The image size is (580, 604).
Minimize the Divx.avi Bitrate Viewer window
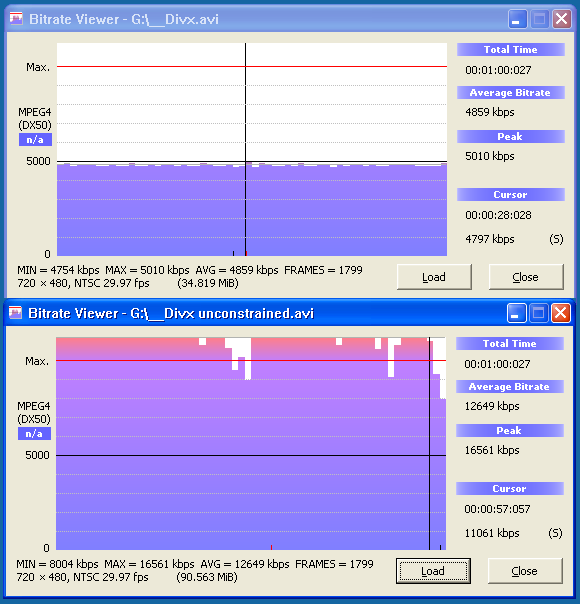517,19
